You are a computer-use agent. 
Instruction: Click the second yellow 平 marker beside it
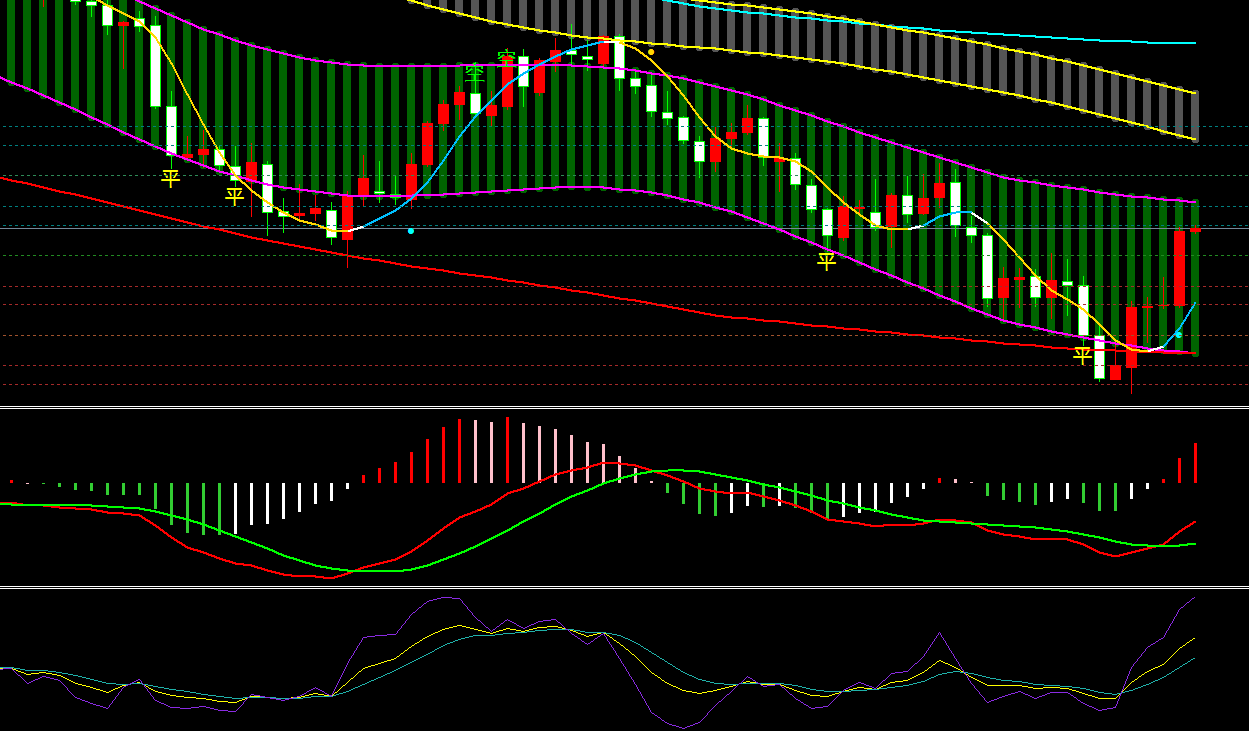tap(235, 196)
